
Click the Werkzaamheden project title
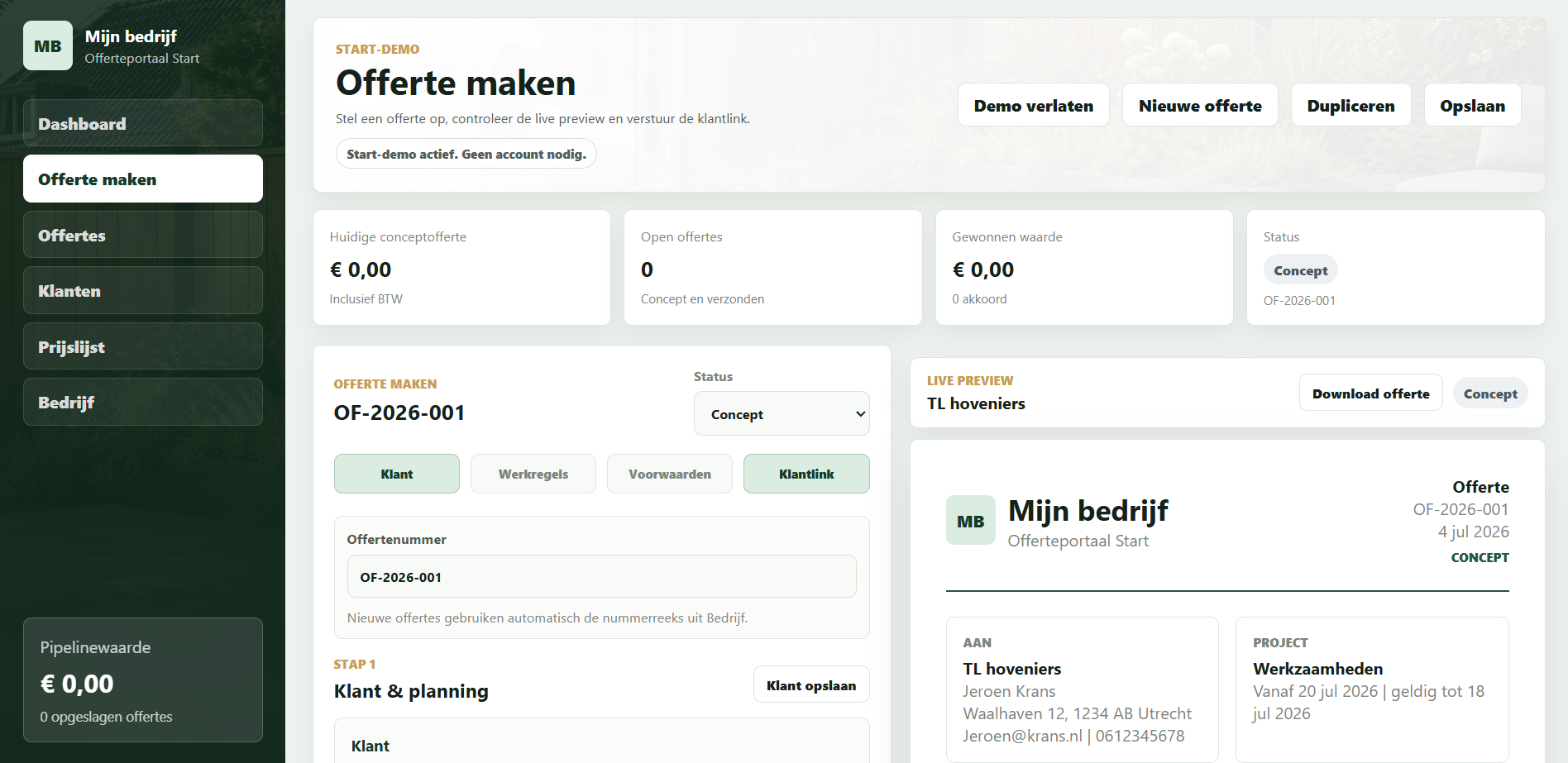pyautogui.click(x=1317, y=669)
